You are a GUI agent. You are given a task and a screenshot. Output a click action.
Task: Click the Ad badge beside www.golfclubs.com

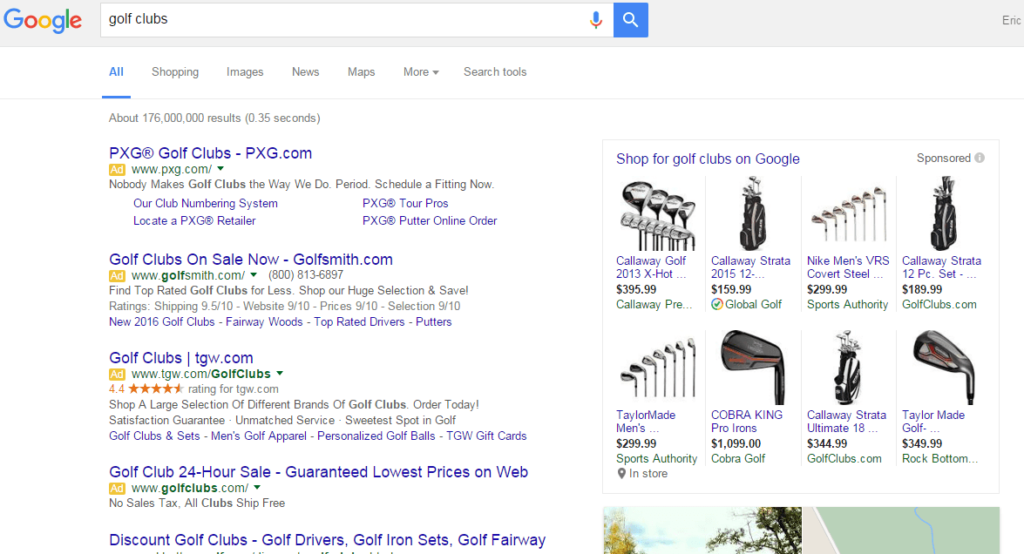point(117,489)
